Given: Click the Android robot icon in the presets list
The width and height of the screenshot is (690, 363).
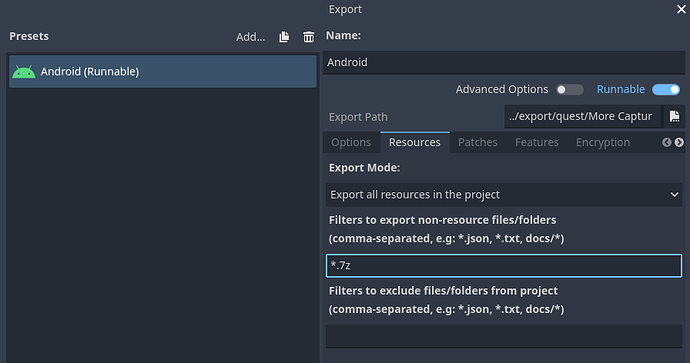Looking at the screenshot, I should tap(24, 72).
